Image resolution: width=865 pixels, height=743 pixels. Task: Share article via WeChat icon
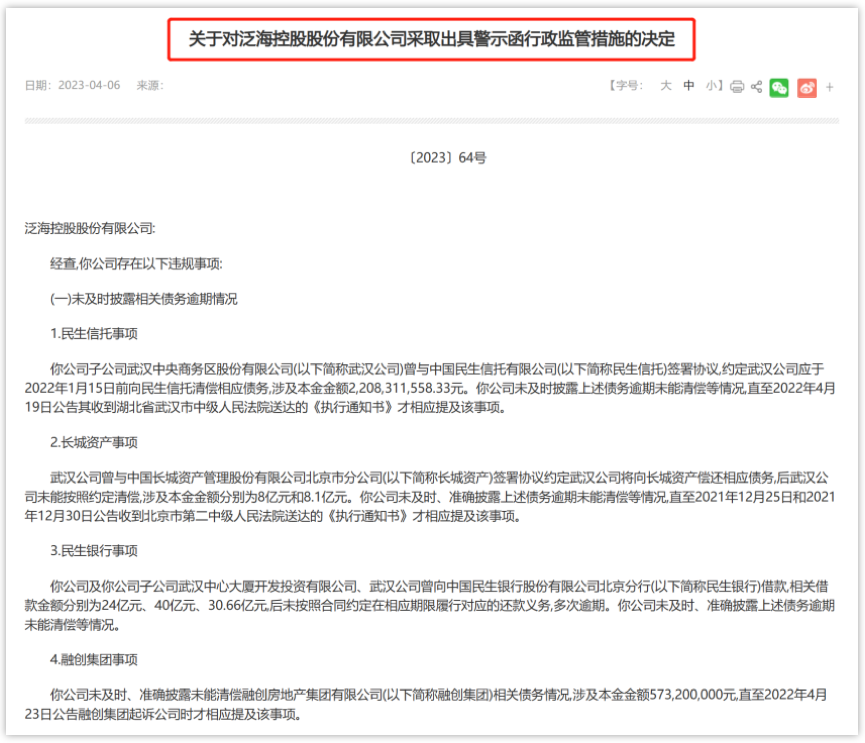pos(779,87)
